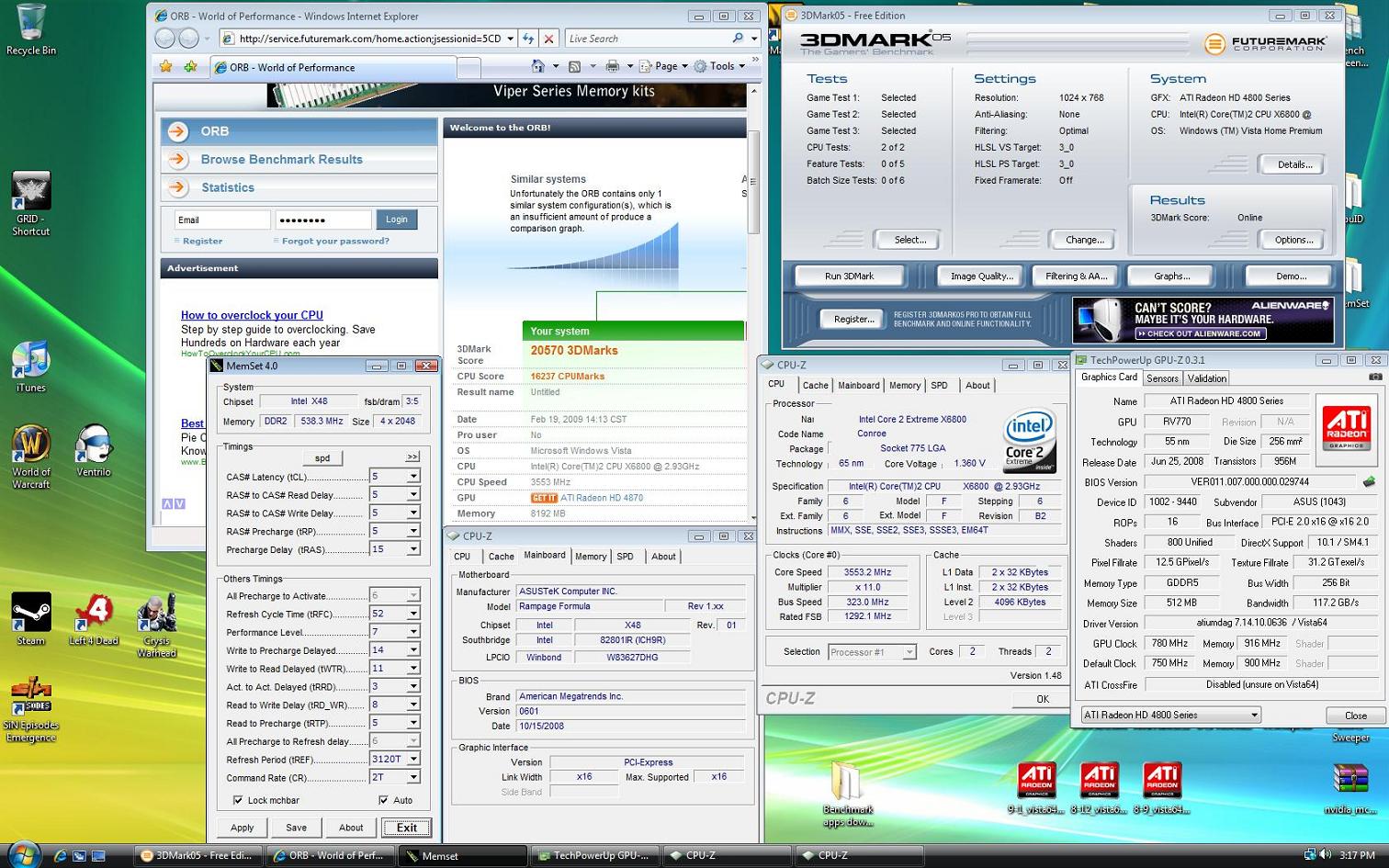The height and width of the screenshot is (868, 1389).
Task: Open the Cache tab in the CPU-Z motherboard window
Action: (501, 556)
